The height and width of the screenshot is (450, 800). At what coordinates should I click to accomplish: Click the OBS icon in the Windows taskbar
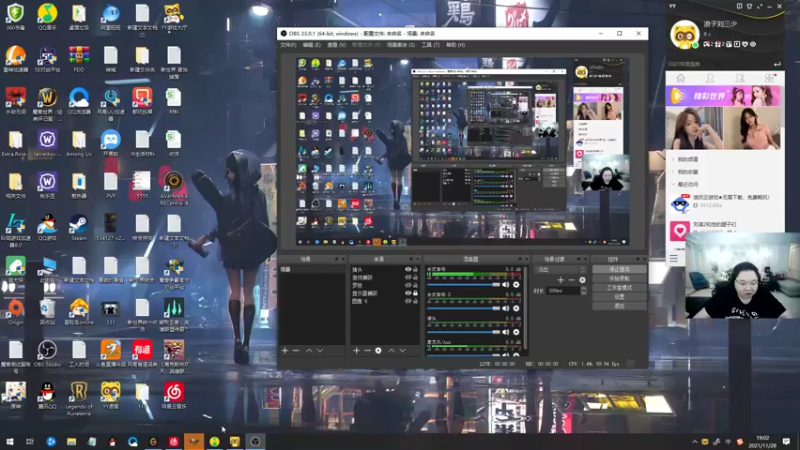click(x=255, y=441)
